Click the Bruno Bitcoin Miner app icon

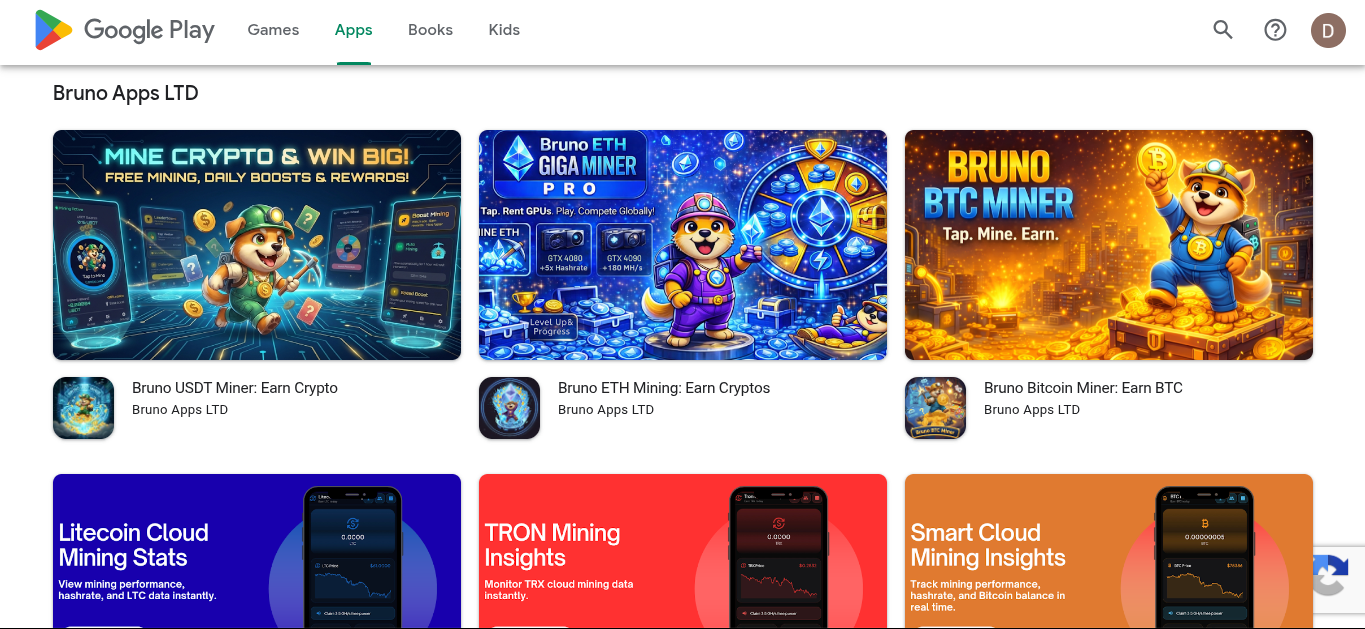pos(936,408)
